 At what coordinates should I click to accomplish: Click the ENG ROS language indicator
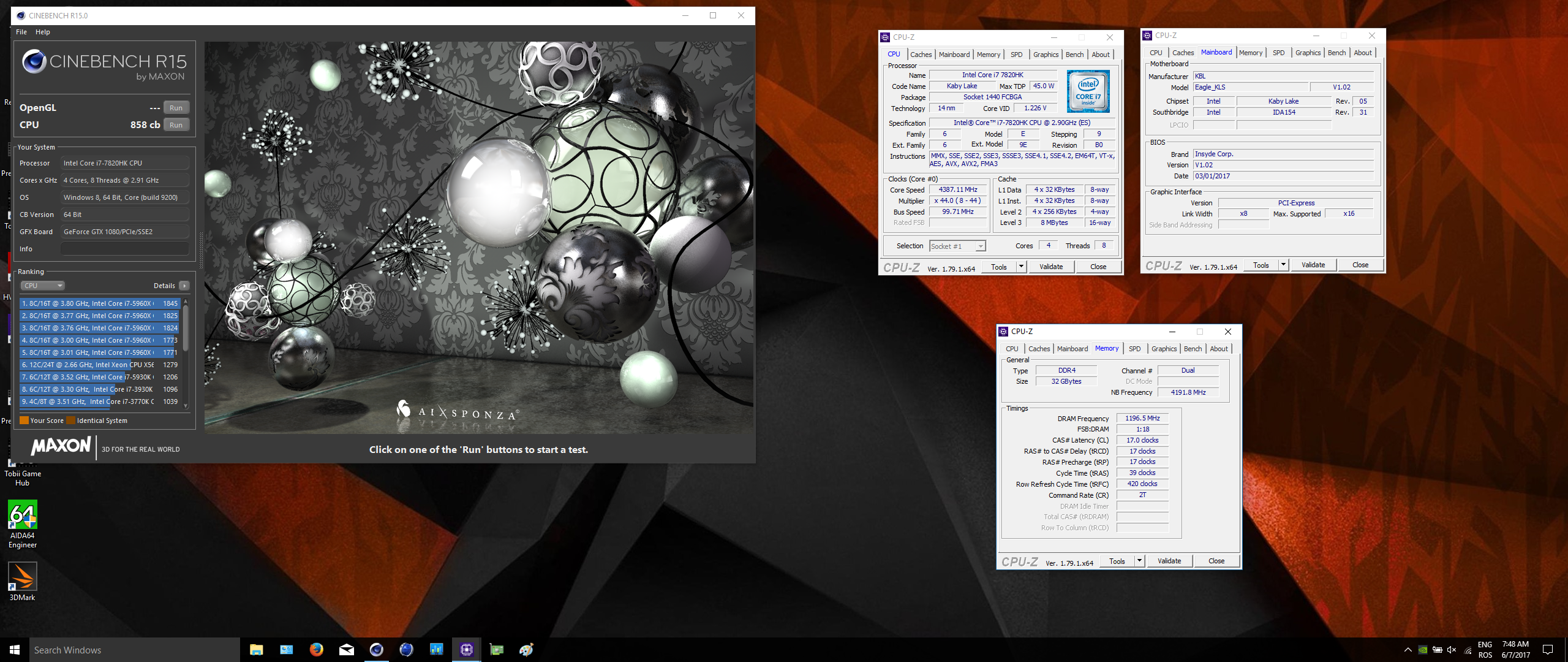point(1485,650)
